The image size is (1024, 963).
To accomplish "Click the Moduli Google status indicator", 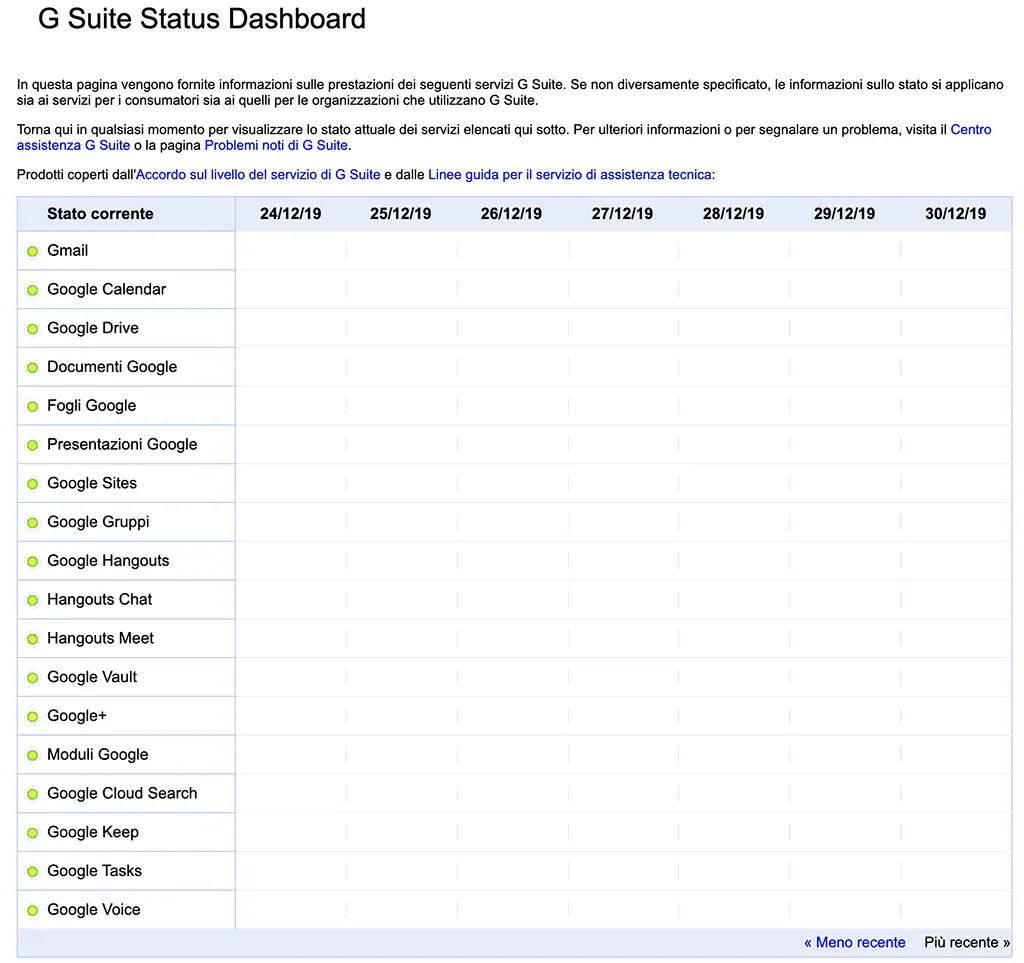I will pos(32,755).
